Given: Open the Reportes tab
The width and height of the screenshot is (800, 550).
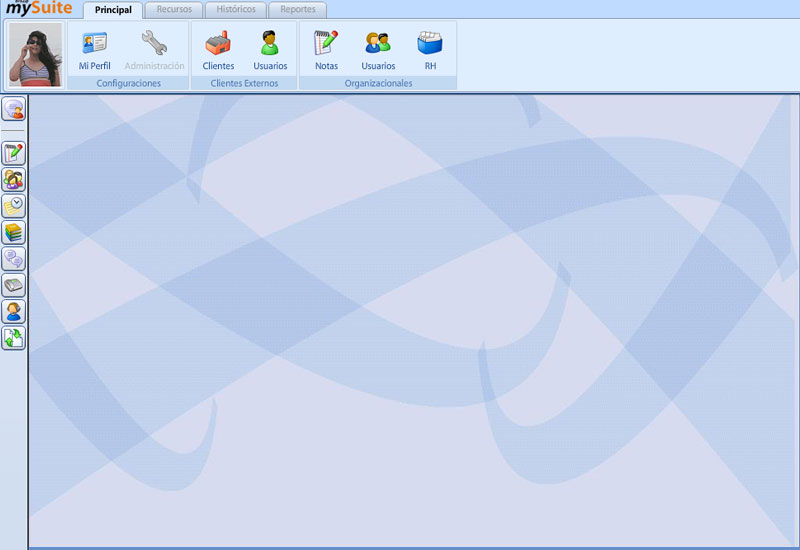Looking at the screenshot, I should 298,10.
